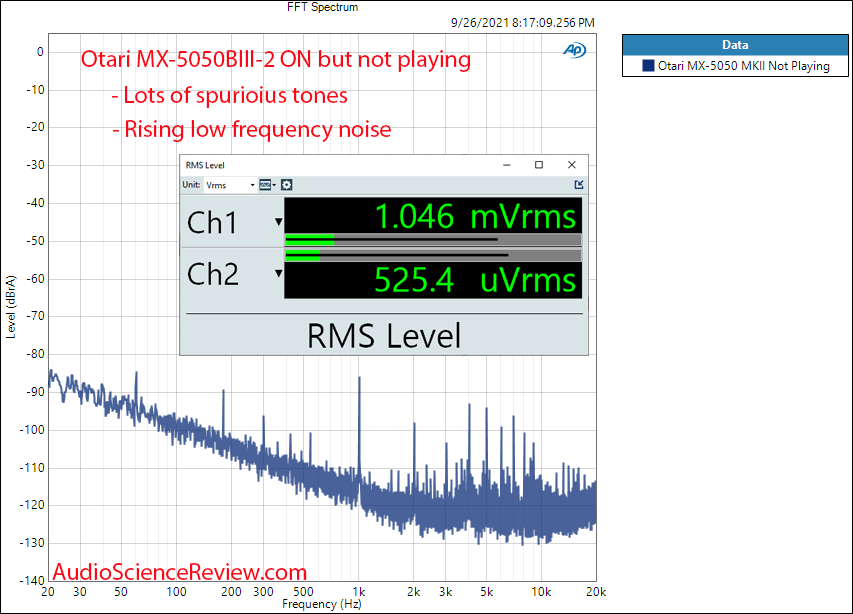Click the RMS Level window title bar text
Viewport: 853px width, 614px height.
point(205,165)
